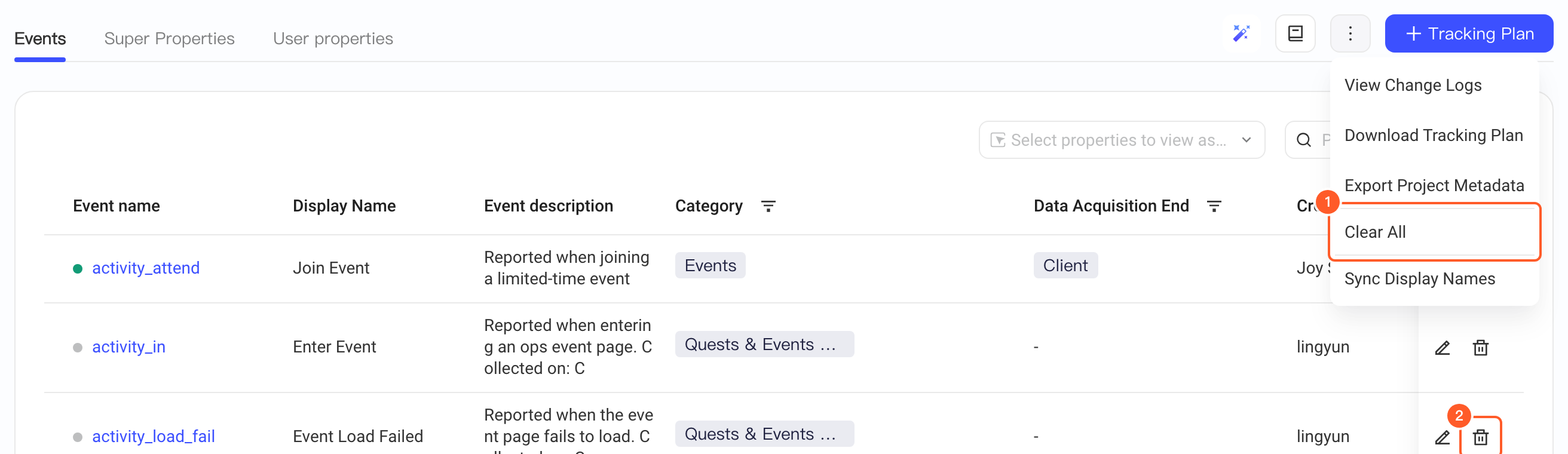Screen dimensions: 1568x454
Task: Toggle the three-dot more options menu
Action: (1350, 33)
